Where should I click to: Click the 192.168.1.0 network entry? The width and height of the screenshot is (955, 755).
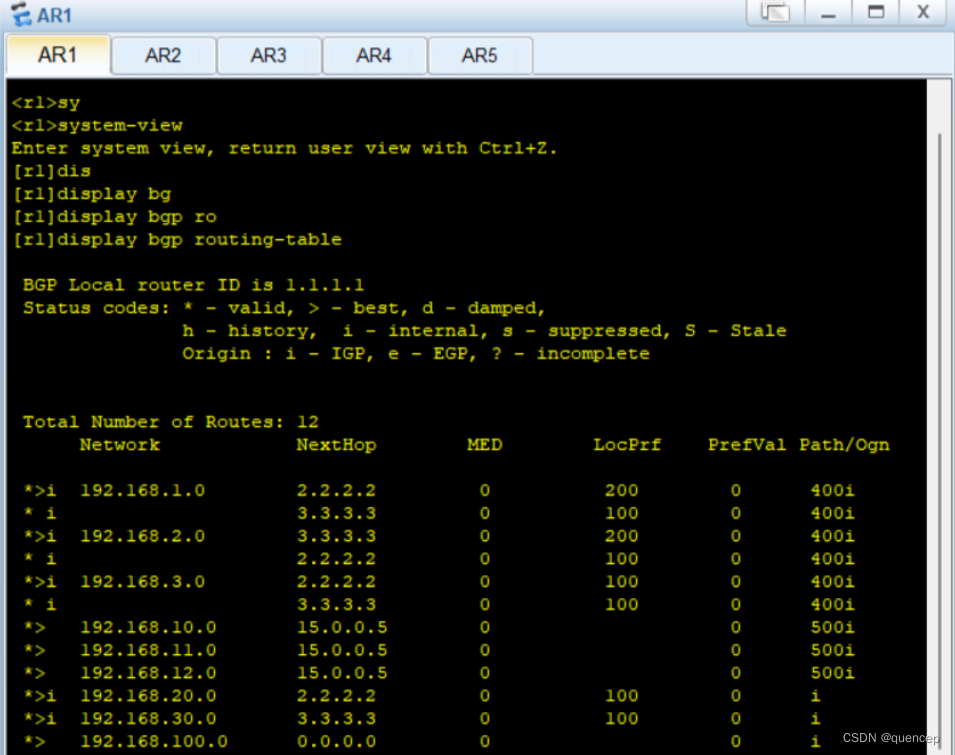click(x=143, y=490)
